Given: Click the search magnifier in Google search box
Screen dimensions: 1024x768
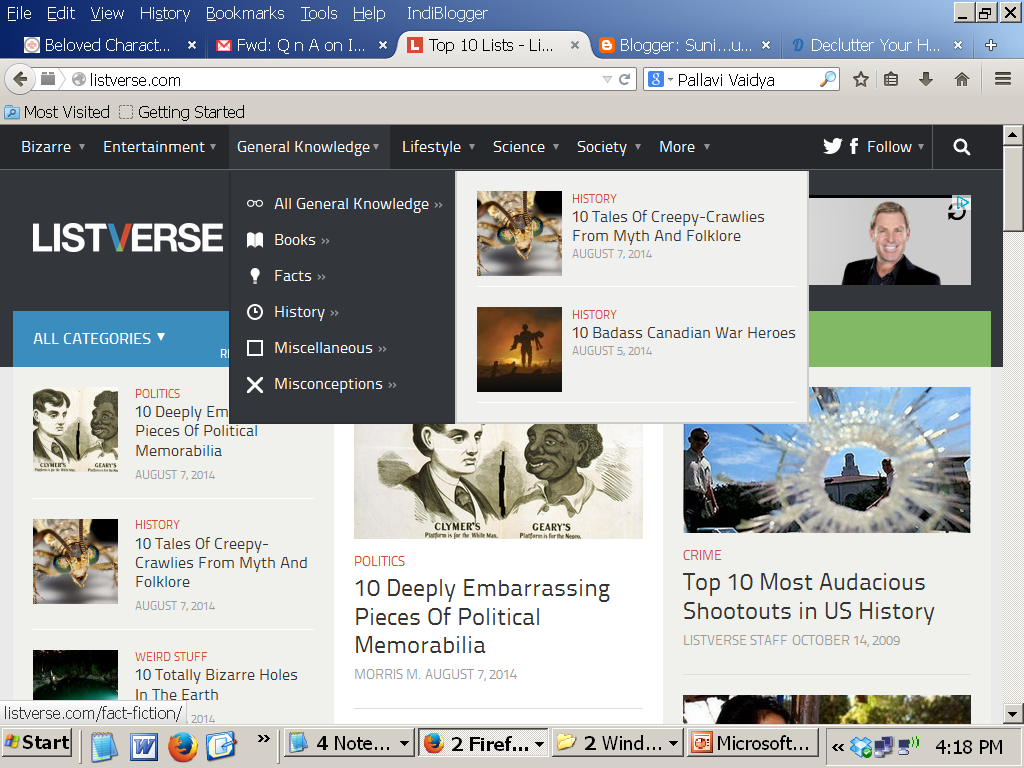Looking at the screenshot, I should 827,80.
